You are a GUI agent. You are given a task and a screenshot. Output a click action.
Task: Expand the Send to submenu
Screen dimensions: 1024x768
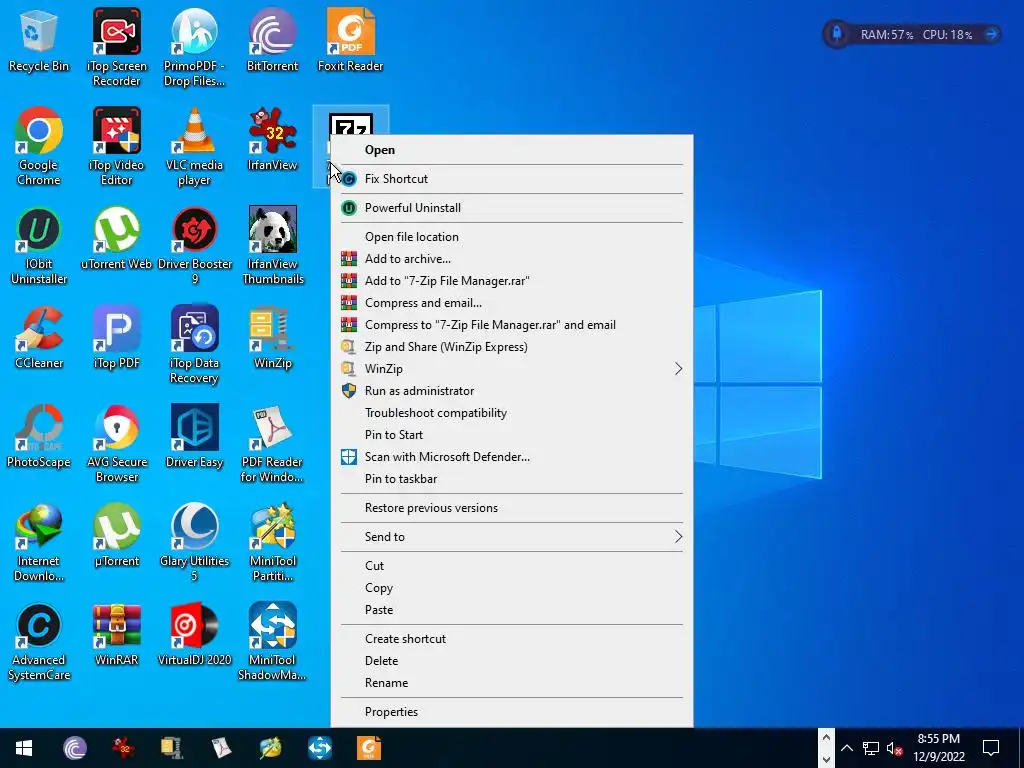pos(511,537)
